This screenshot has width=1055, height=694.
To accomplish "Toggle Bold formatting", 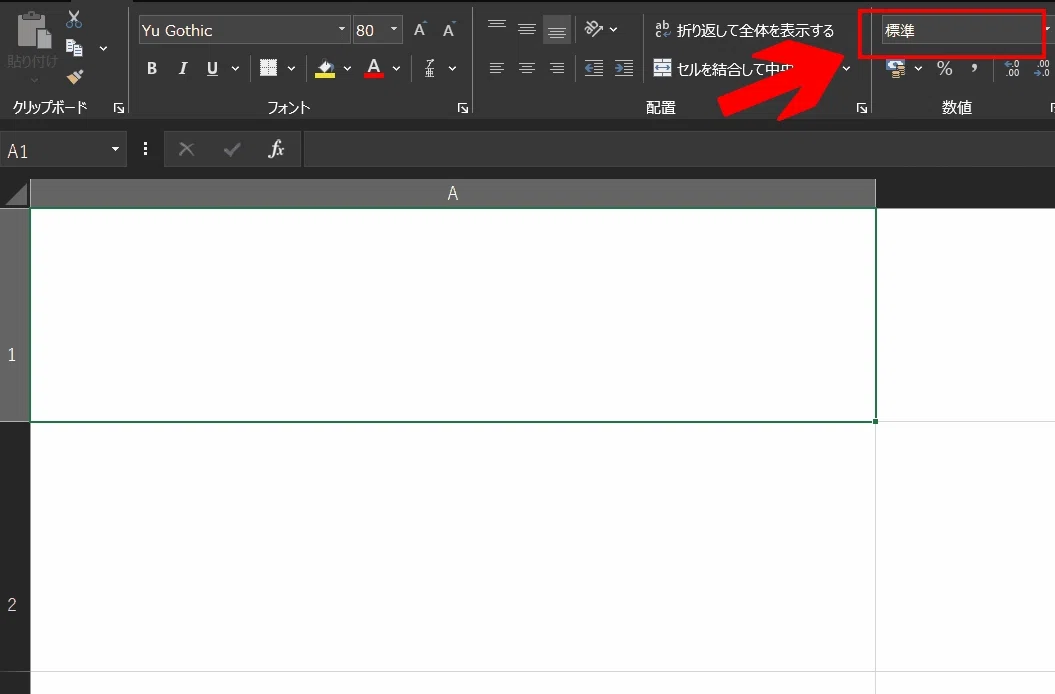I will 152,68.
